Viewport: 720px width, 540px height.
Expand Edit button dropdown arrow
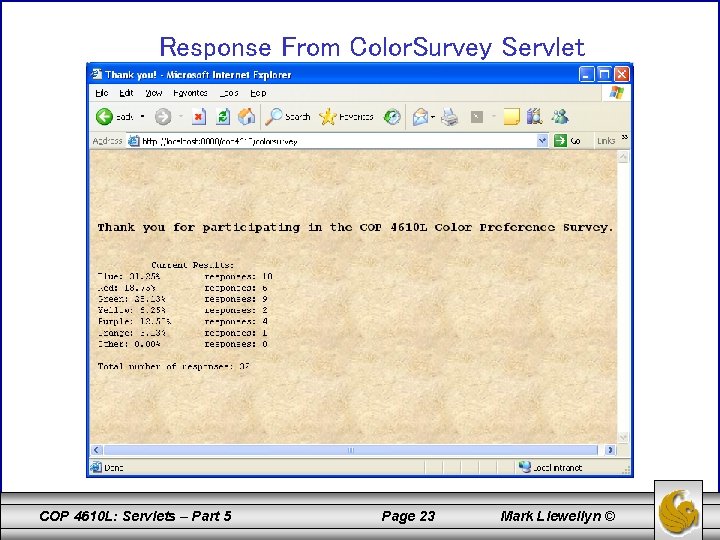tap(494, 117)
